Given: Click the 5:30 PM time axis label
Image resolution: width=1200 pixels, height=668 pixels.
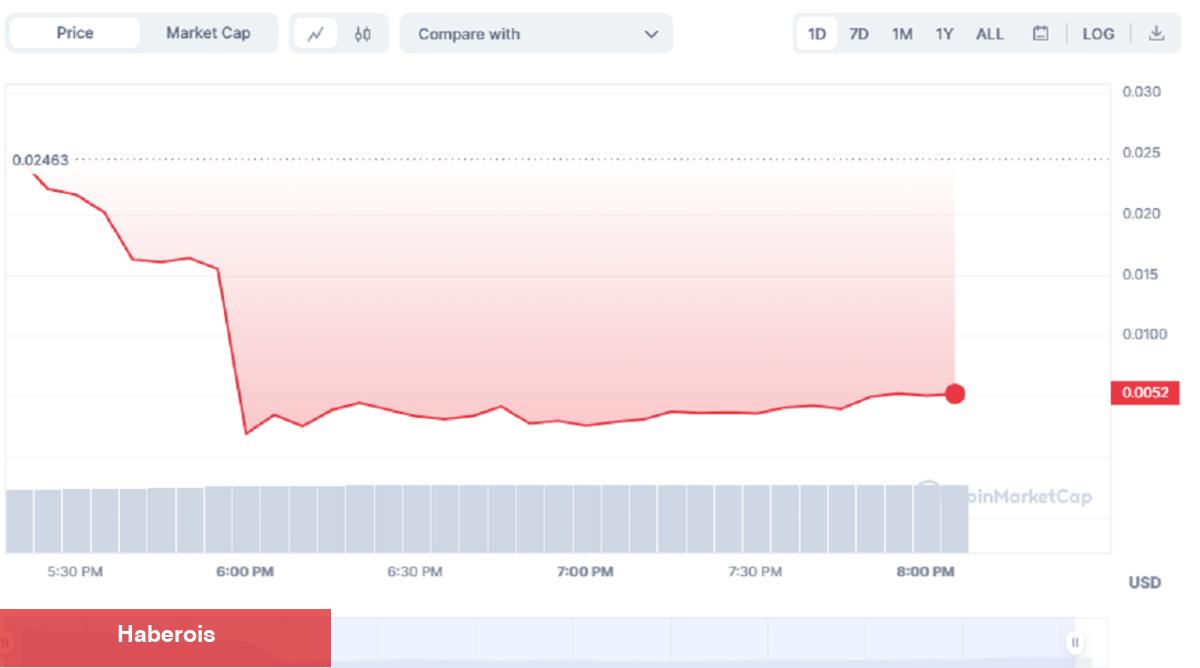Looking at the screenshot, I should tap(74, 572).
